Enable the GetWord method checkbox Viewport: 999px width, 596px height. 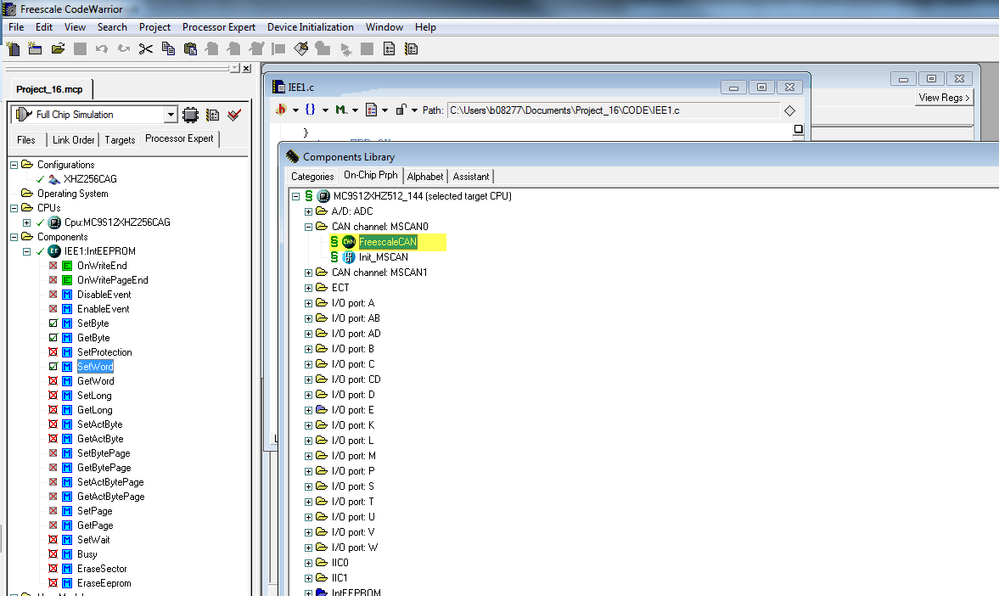click(54, 381)
